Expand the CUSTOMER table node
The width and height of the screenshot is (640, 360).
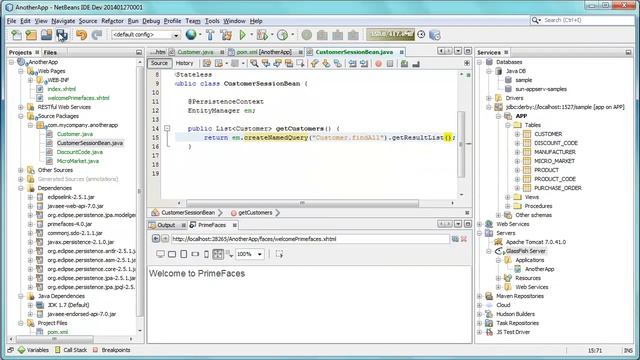(517, 134)
